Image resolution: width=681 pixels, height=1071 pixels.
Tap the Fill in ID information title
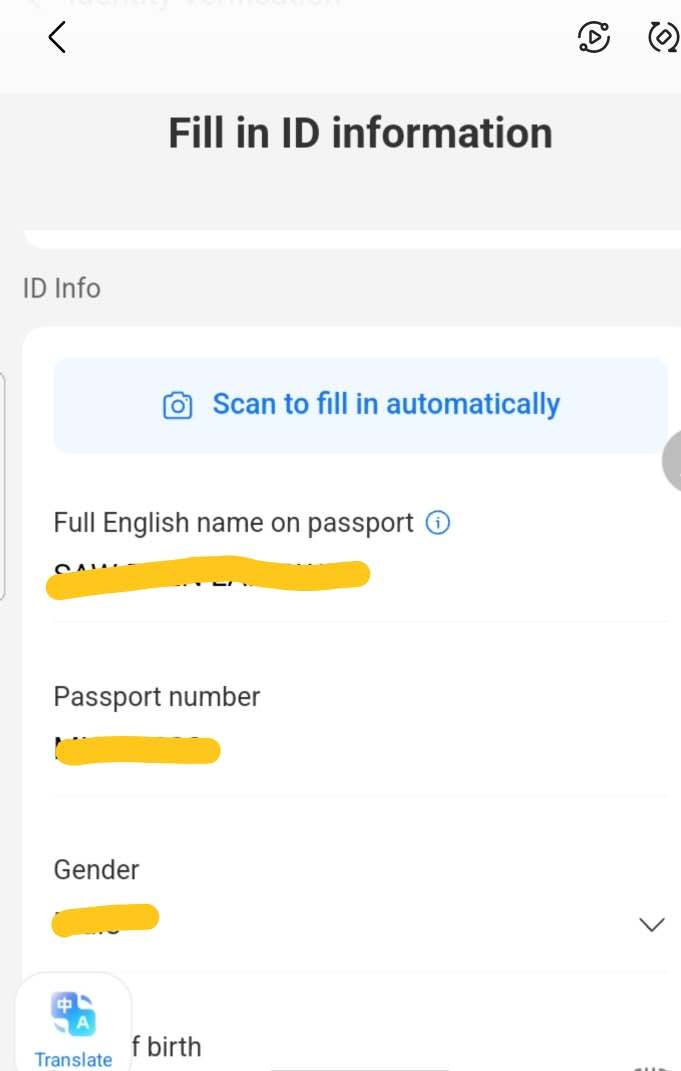click(x=360, y=133)
